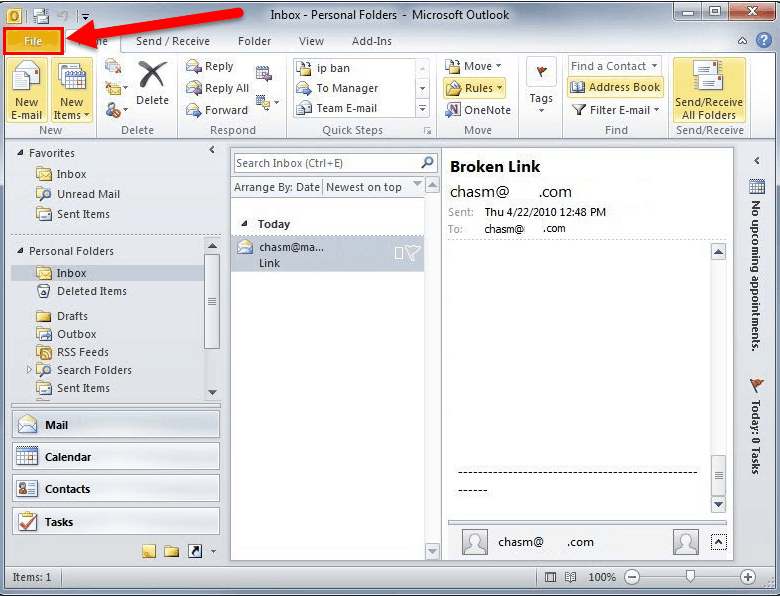Image resolution: width=780 pixels, height=597 pixels.
Task: Open the Rules dropdown
Action: 475,88
